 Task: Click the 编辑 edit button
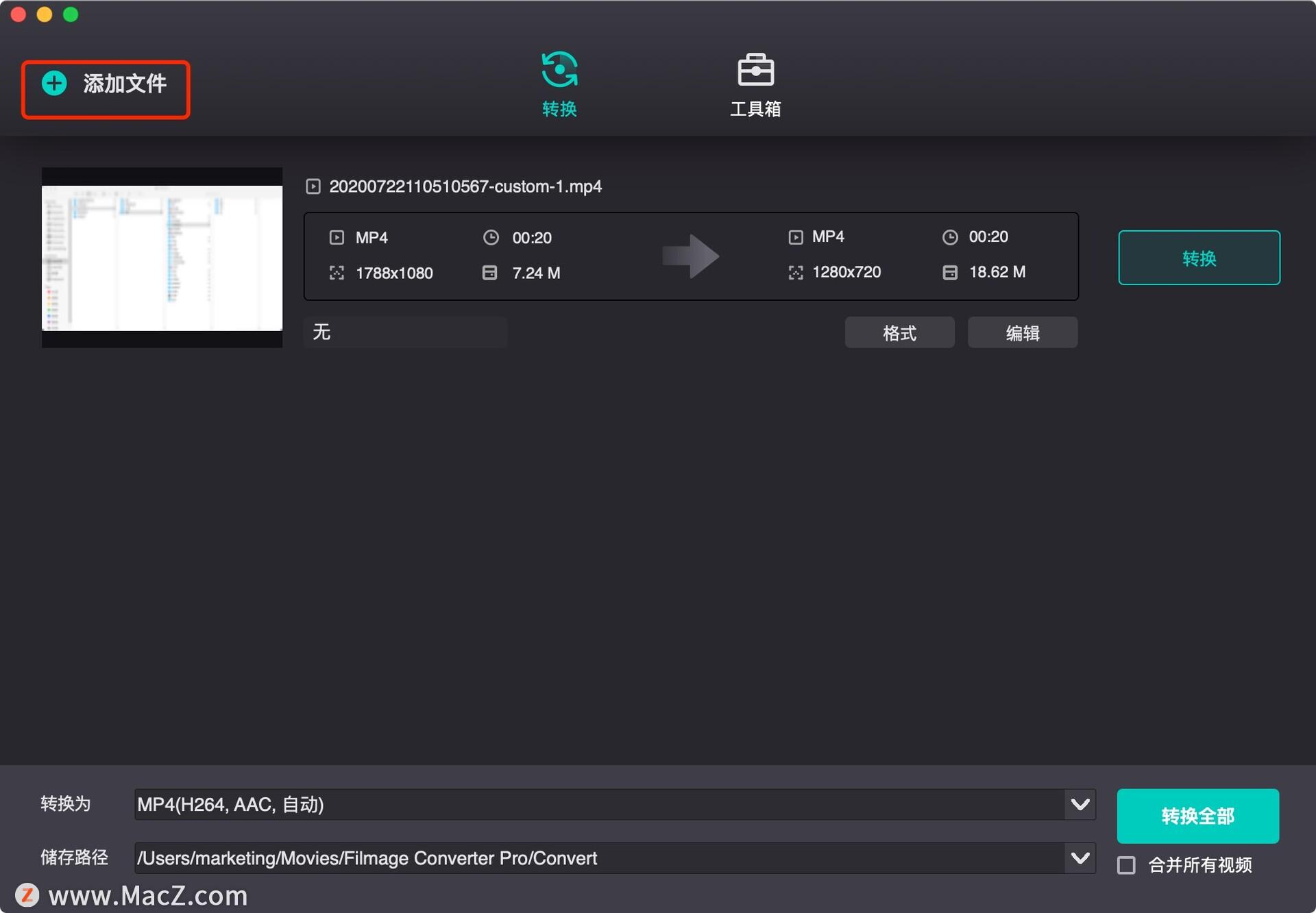tap(1022, 333)
